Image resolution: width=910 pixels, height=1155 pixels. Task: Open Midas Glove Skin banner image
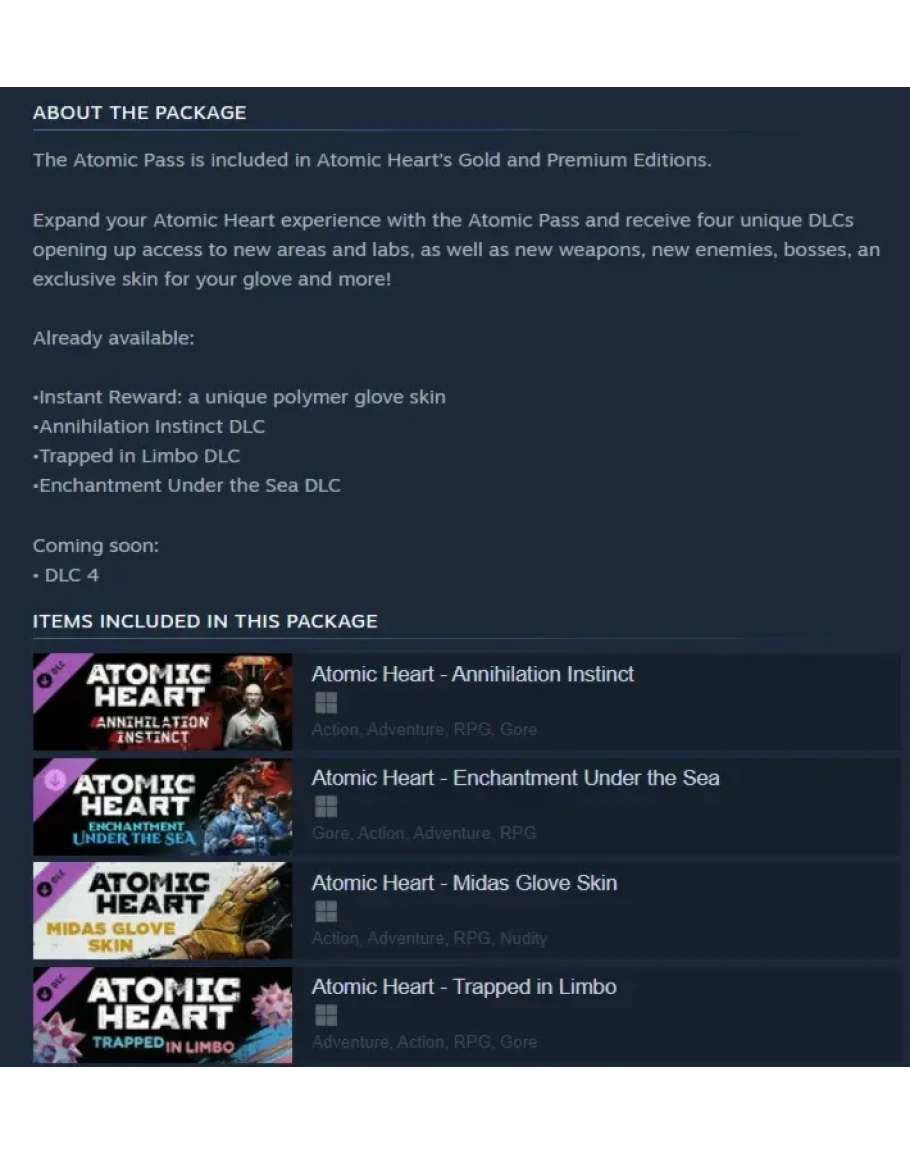coord(162,911)
